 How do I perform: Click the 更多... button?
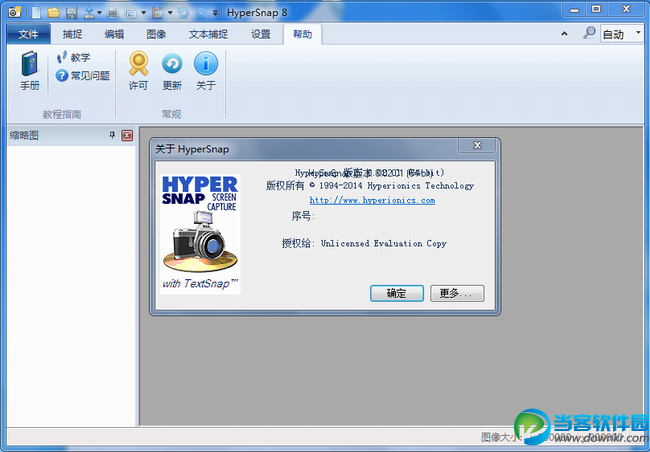point(457,293)
